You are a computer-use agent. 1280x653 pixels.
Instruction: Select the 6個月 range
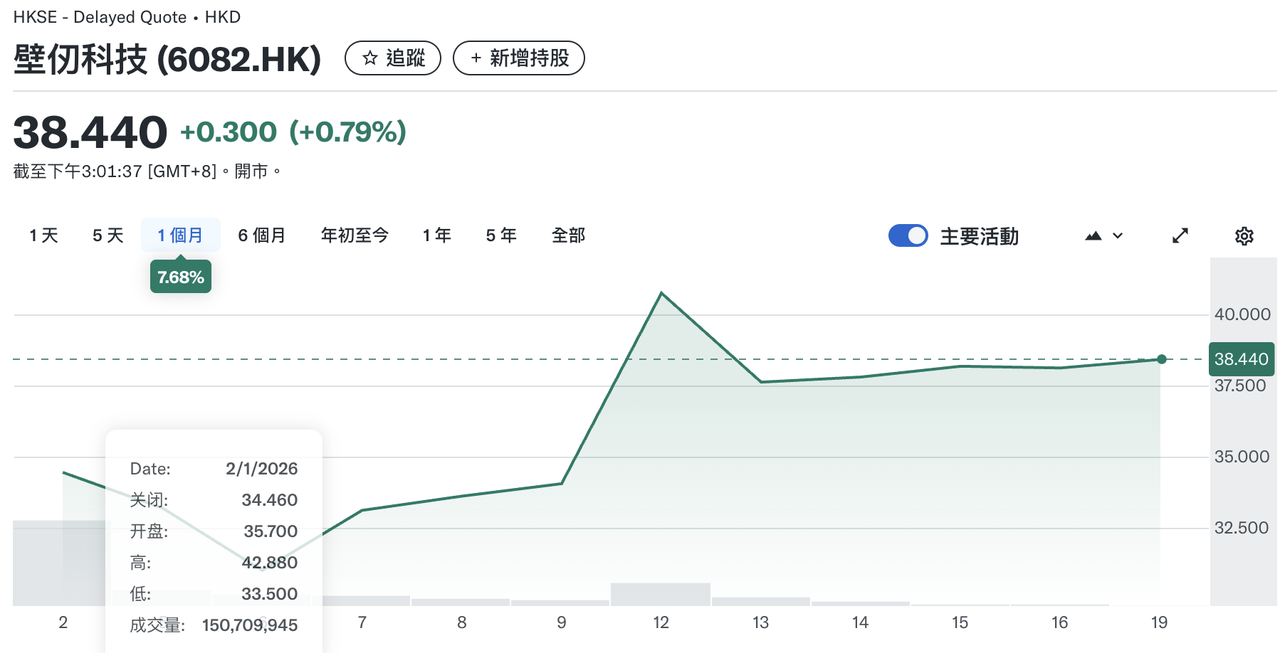pyautogui.click(x=262, y=235)
